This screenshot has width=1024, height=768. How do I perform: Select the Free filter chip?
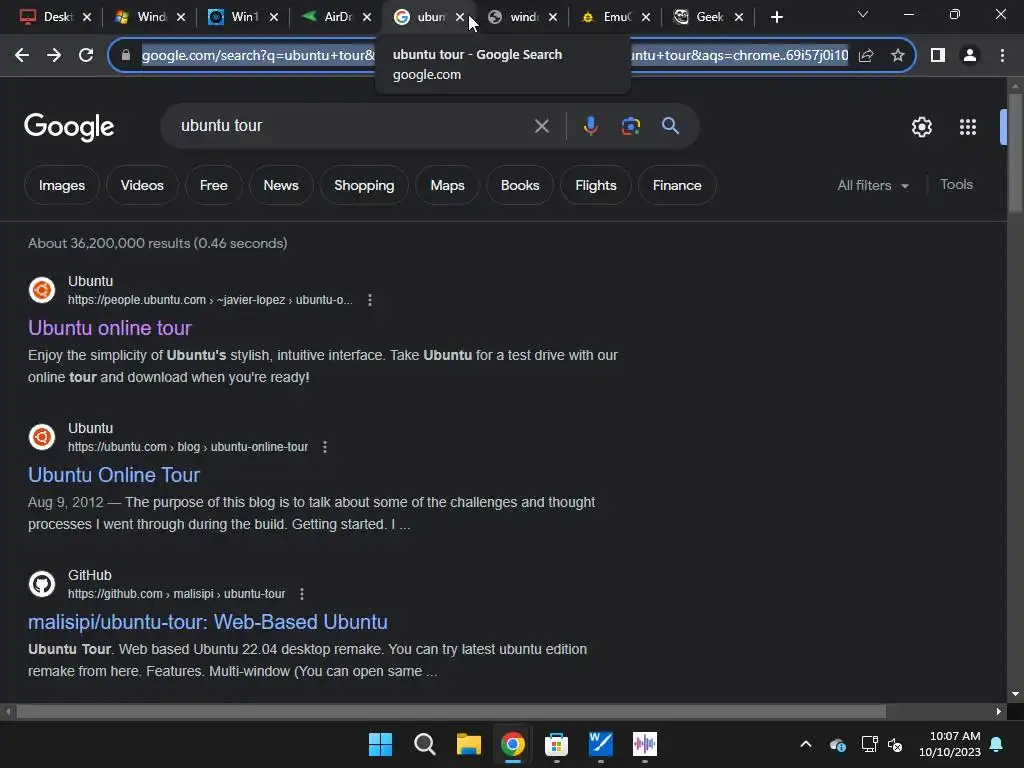click(x=214, y=185)
